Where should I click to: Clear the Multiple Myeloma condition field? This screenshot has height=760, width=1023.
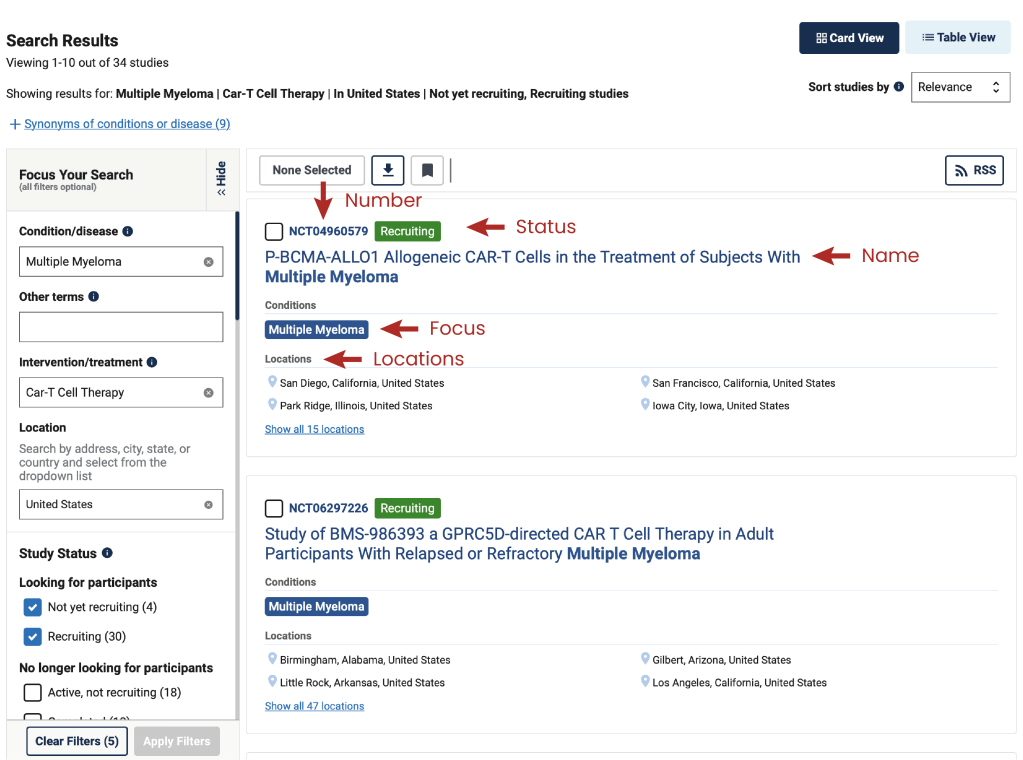click(208, 262)
